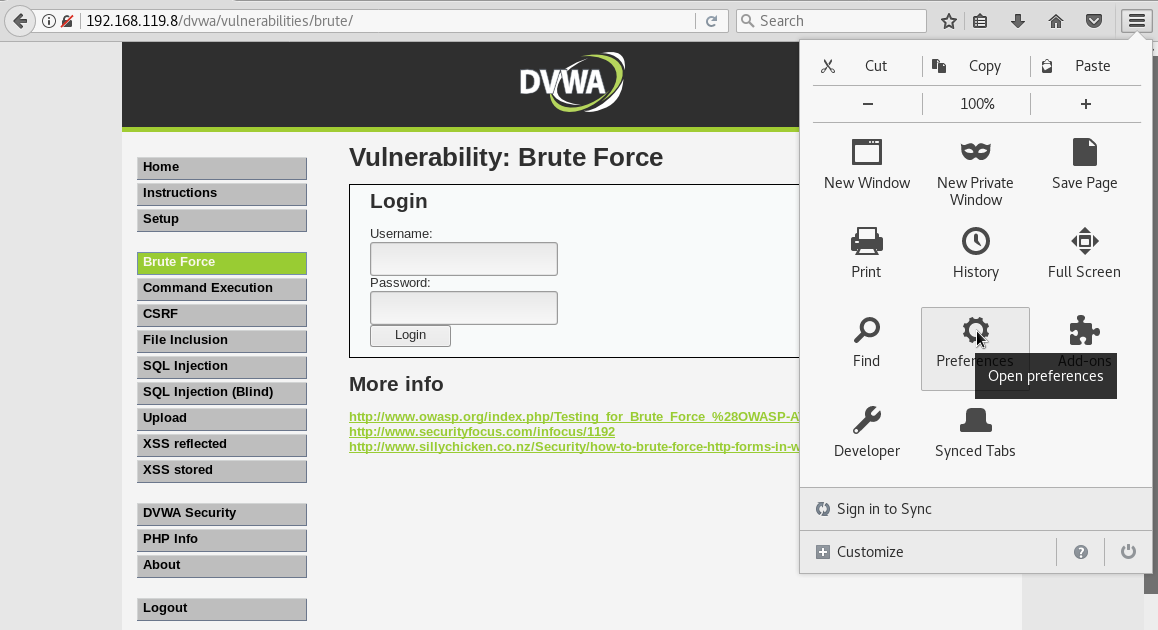Open the About page
Image resolution: width=1158 pixels, height=630 pixels.
click(222, 565)
